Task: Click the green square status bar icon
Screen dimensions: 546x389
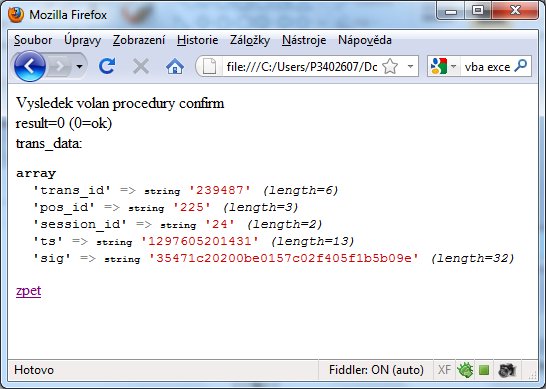Action: click(x=484, y=370)
